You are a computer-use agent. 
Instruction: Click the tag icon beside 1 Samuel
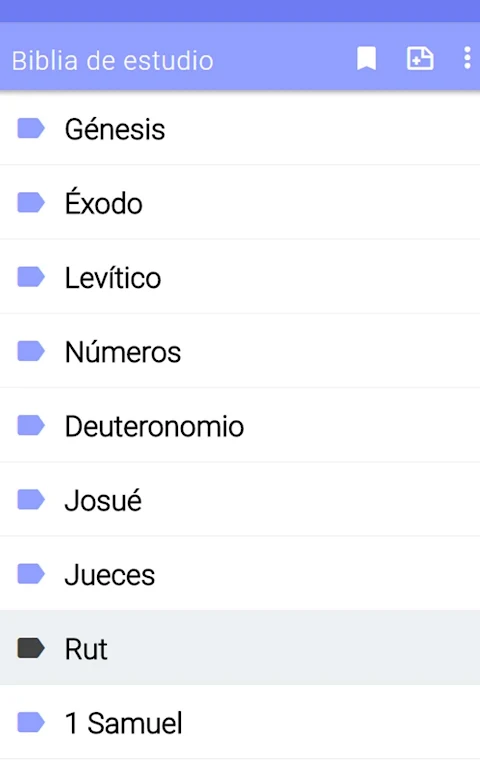(31, 722)
